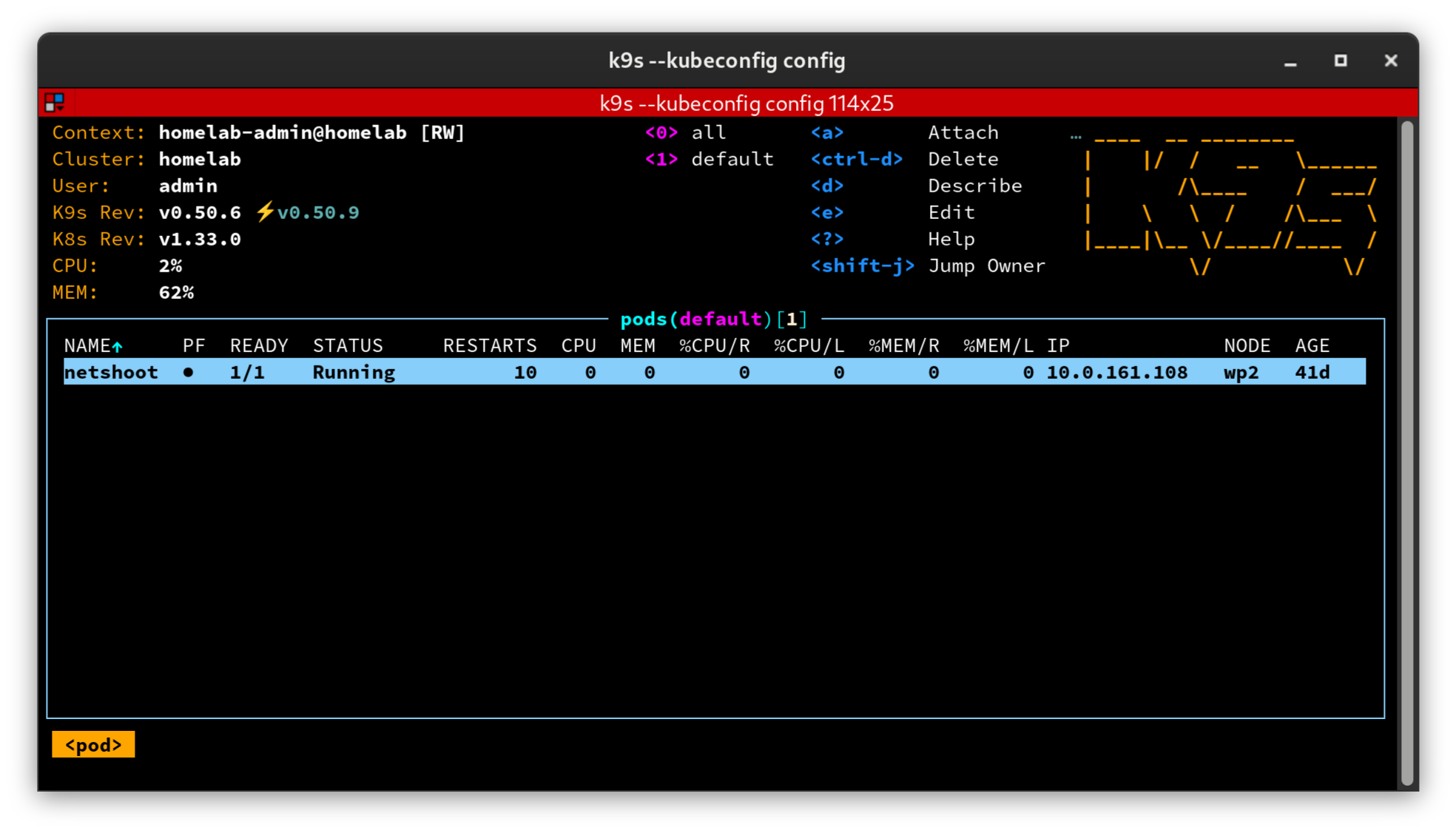Viewport: 1456px width, 833px height.
Task: Click the <shift-j> Jump Owner hint
Action: pyautogui.click(x=928, y=266)
